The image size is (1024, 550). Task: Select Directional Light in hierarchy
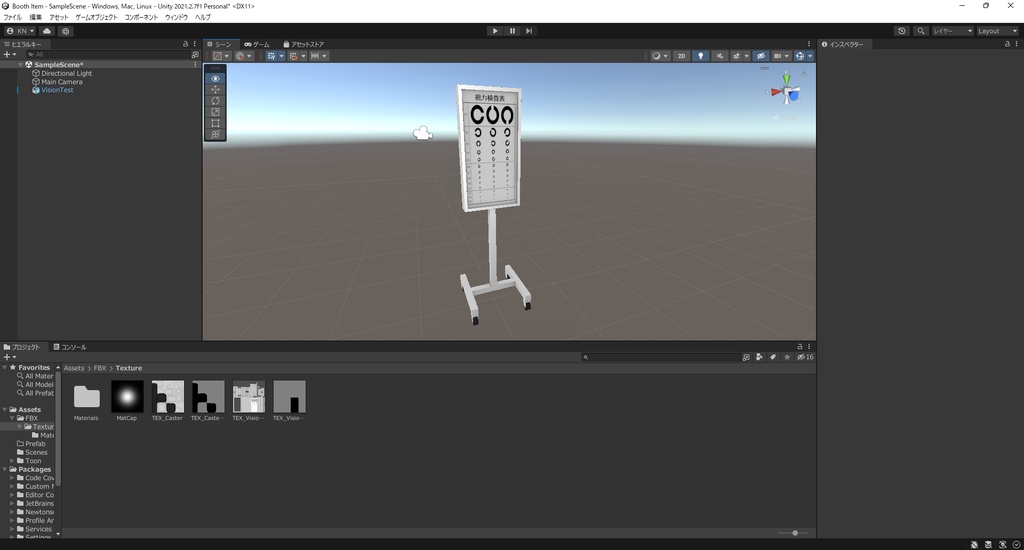[67, 73]
